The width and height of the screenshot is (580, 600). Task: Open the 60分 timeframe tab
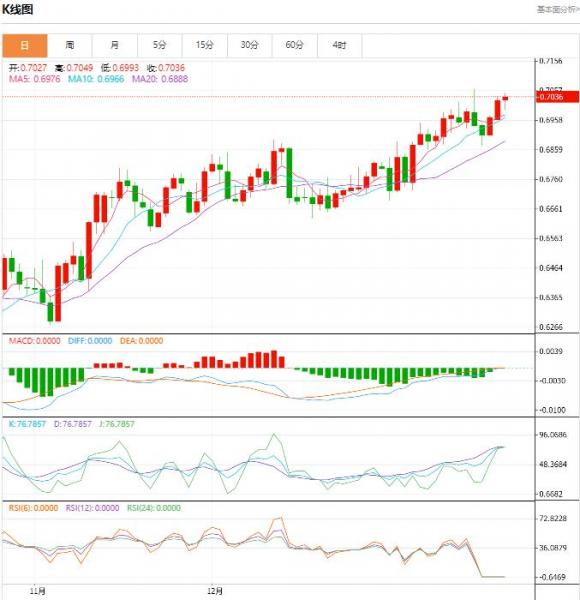(295, 46)
